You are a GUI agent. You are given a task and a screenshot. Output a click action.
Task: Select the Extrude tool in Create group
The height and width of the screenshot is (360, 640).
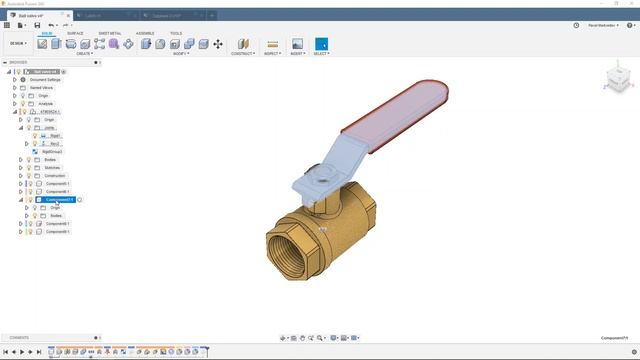(x=56, y=44)
